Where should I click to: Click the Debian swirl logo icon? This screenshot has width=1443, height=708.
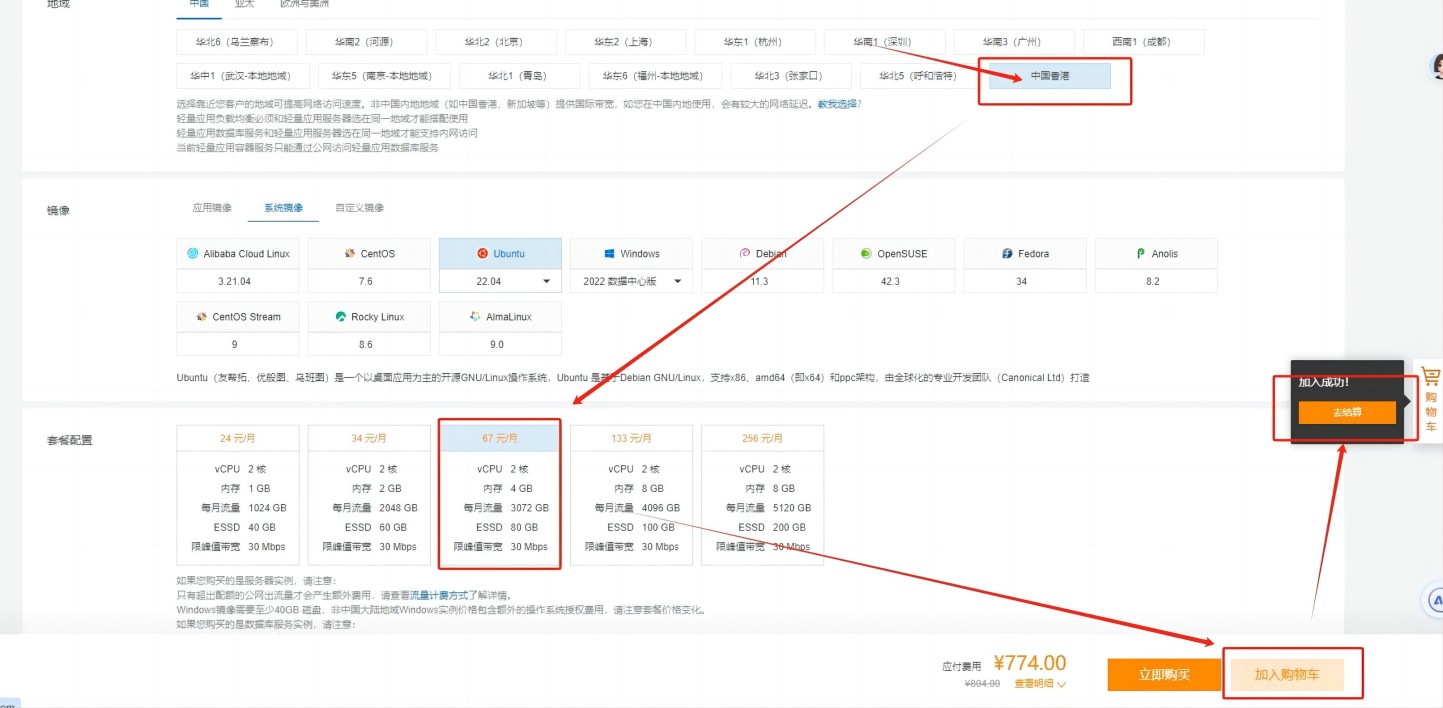tap(744, 254)
